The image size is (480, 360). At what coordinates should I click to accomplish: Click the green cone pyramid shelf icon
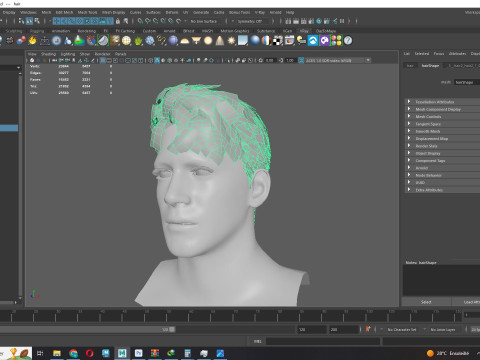(79, 41)
